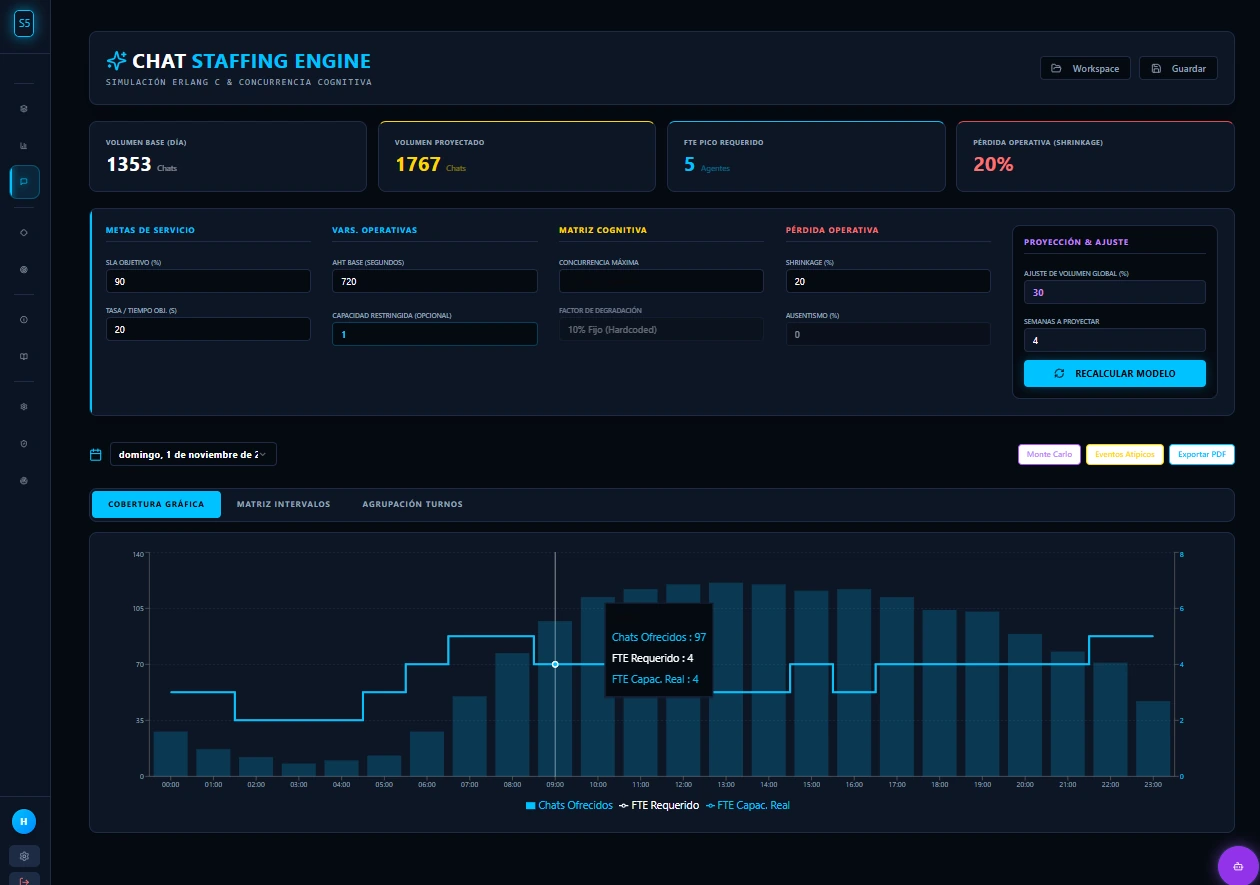Viewport: 1260px width, 885px height.
Task: Toggle Chats Ofrecidos series in chart legend
Action: pos(569,805)
